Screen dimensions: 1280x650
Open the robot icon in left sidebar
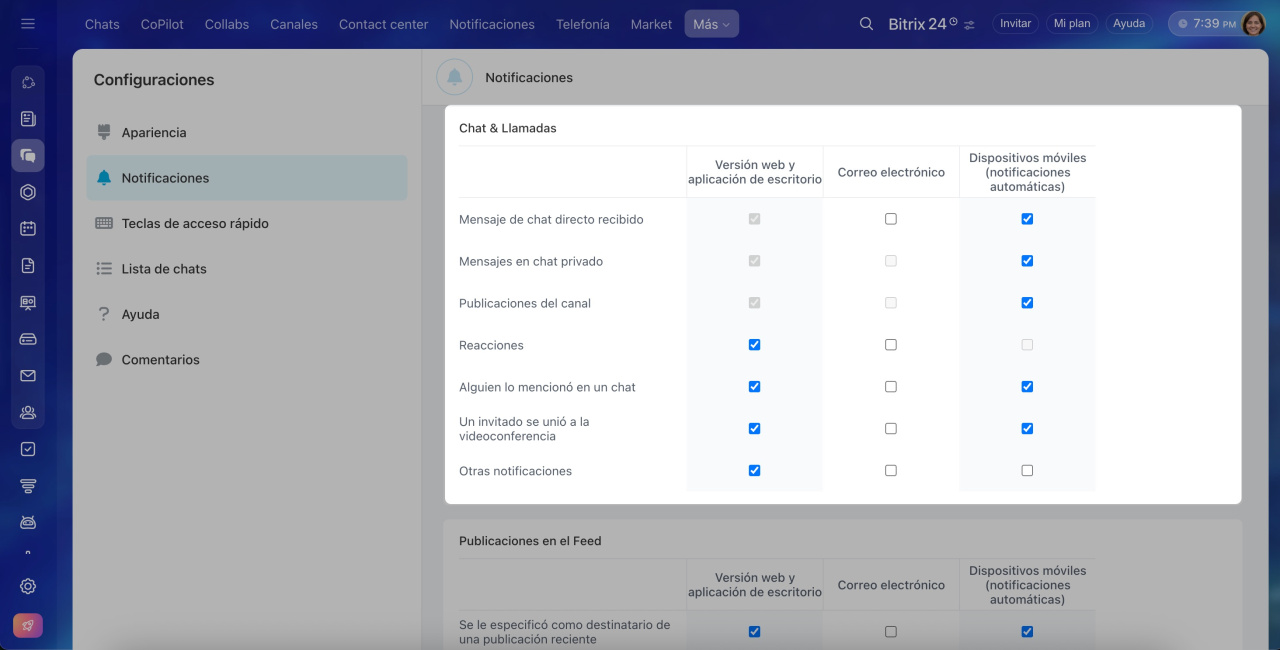click(x=28, y=522)
